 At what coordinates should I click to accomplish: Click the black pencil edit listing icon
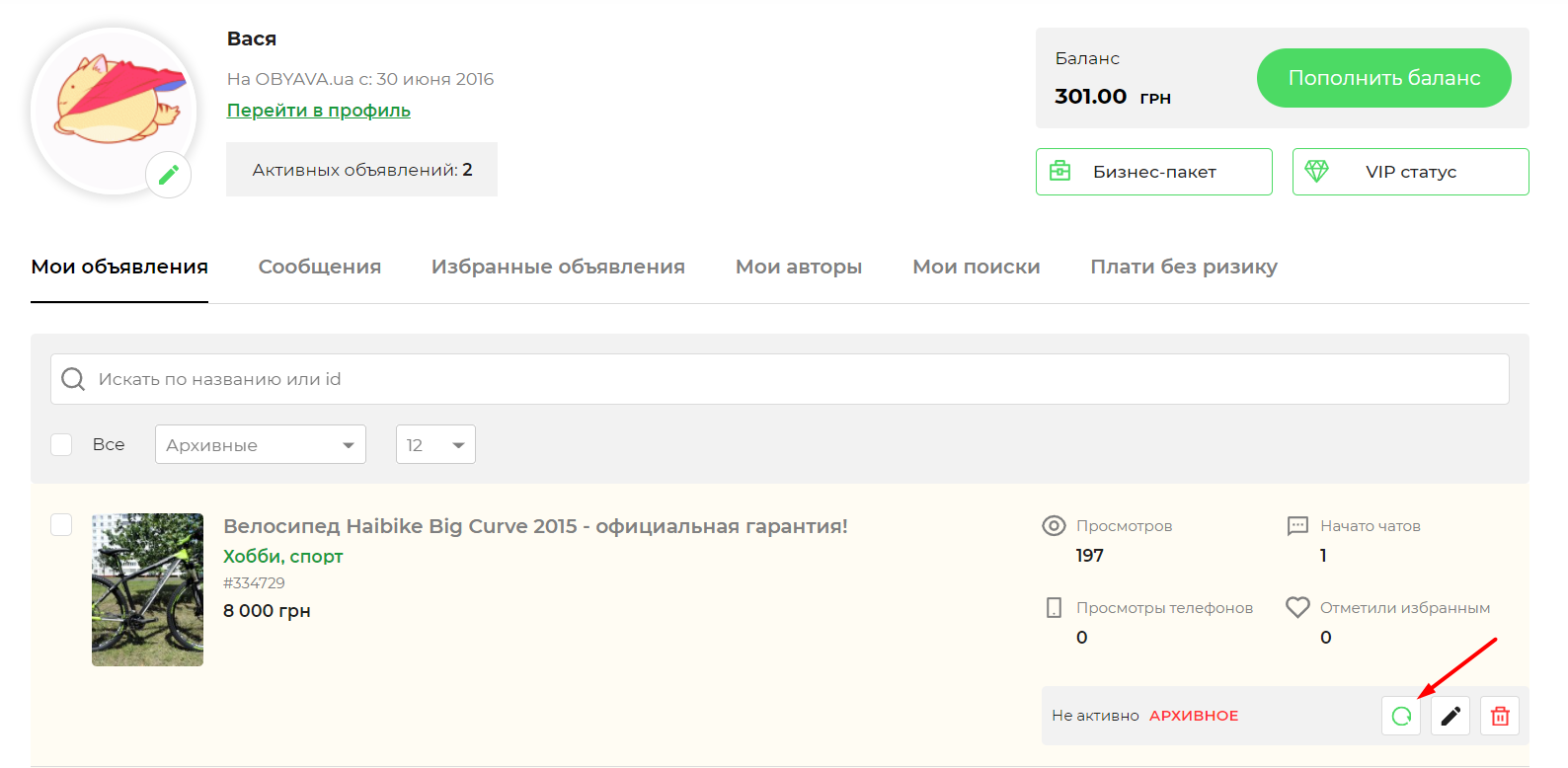coord(1450,716)
